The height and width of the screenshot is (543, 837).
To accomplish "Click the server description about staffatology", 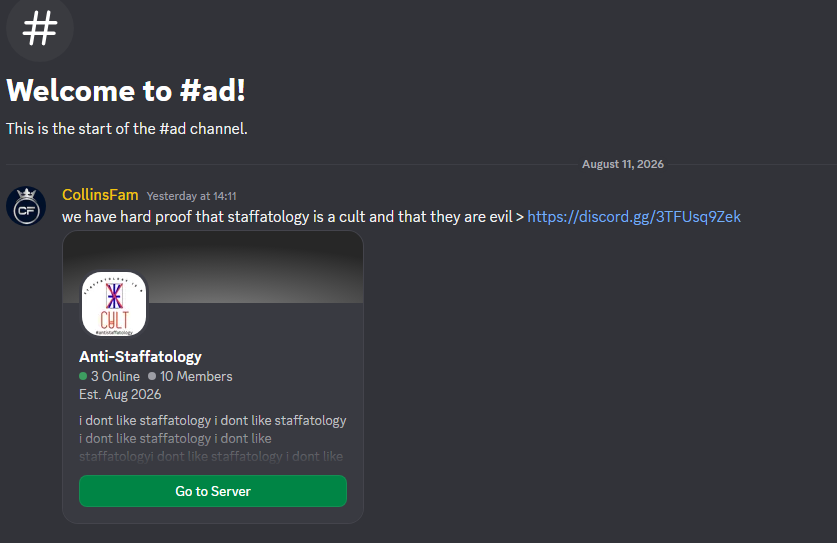I will pyautogui.click(x=212, y=438).
